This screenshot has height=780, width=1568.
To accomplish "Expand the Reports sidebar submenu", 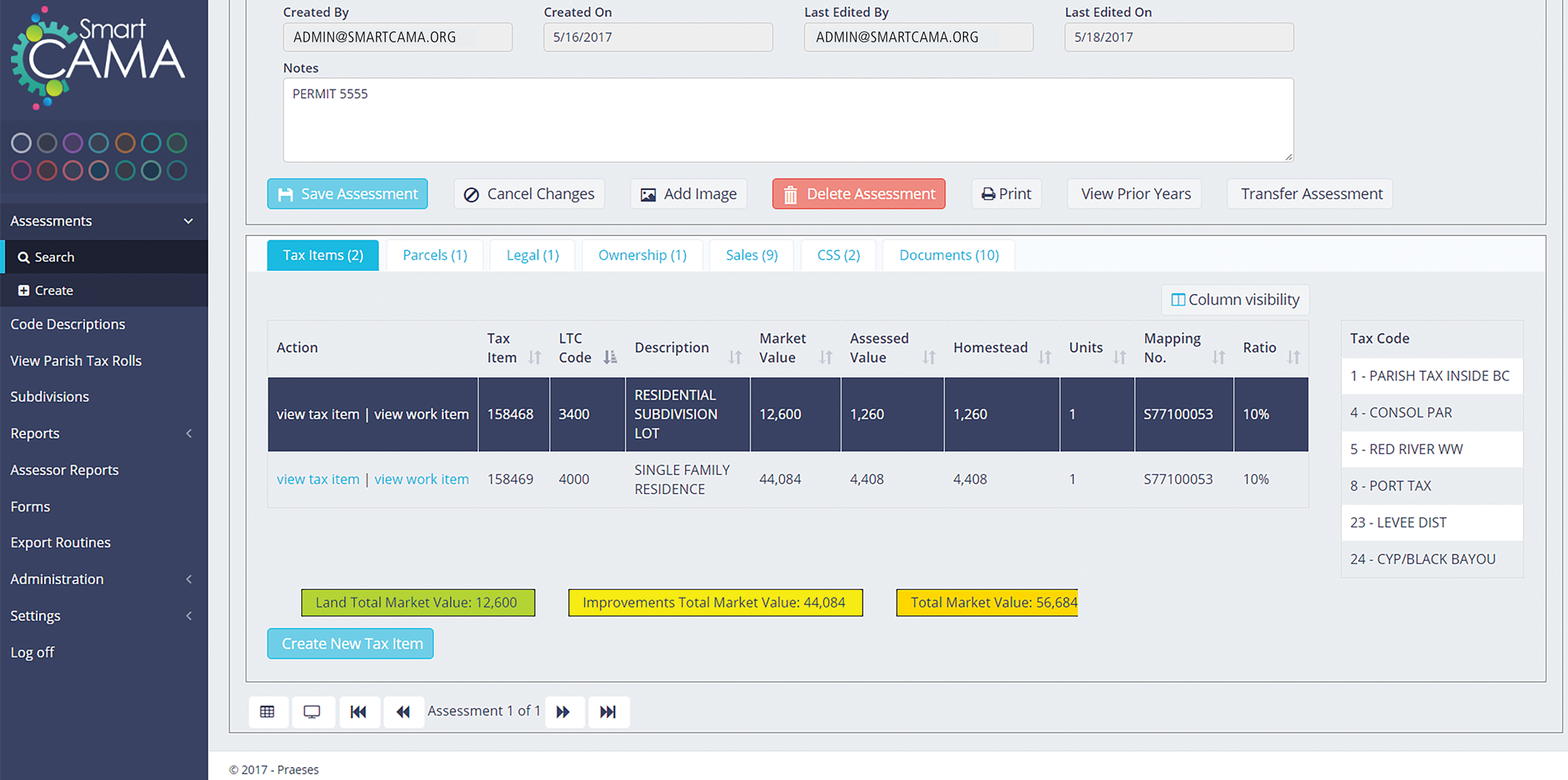I will 189,434.
